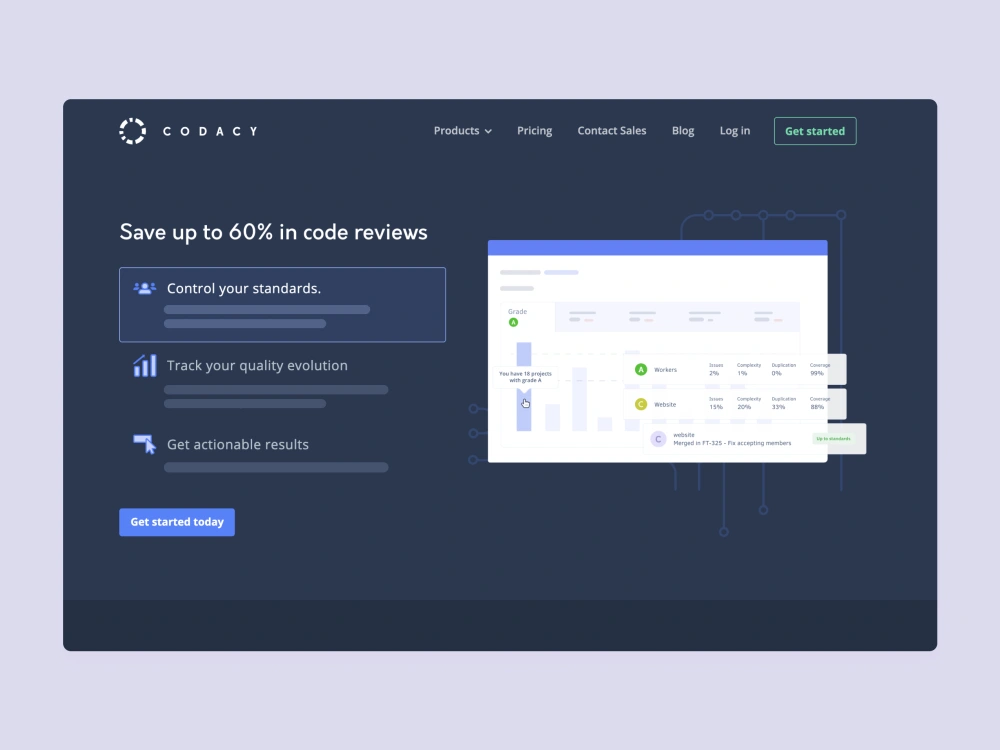This screenshot has height=750, width=1000.
Task: Click the bar chart icon beside Track your quality
Action: pos(145,365)
